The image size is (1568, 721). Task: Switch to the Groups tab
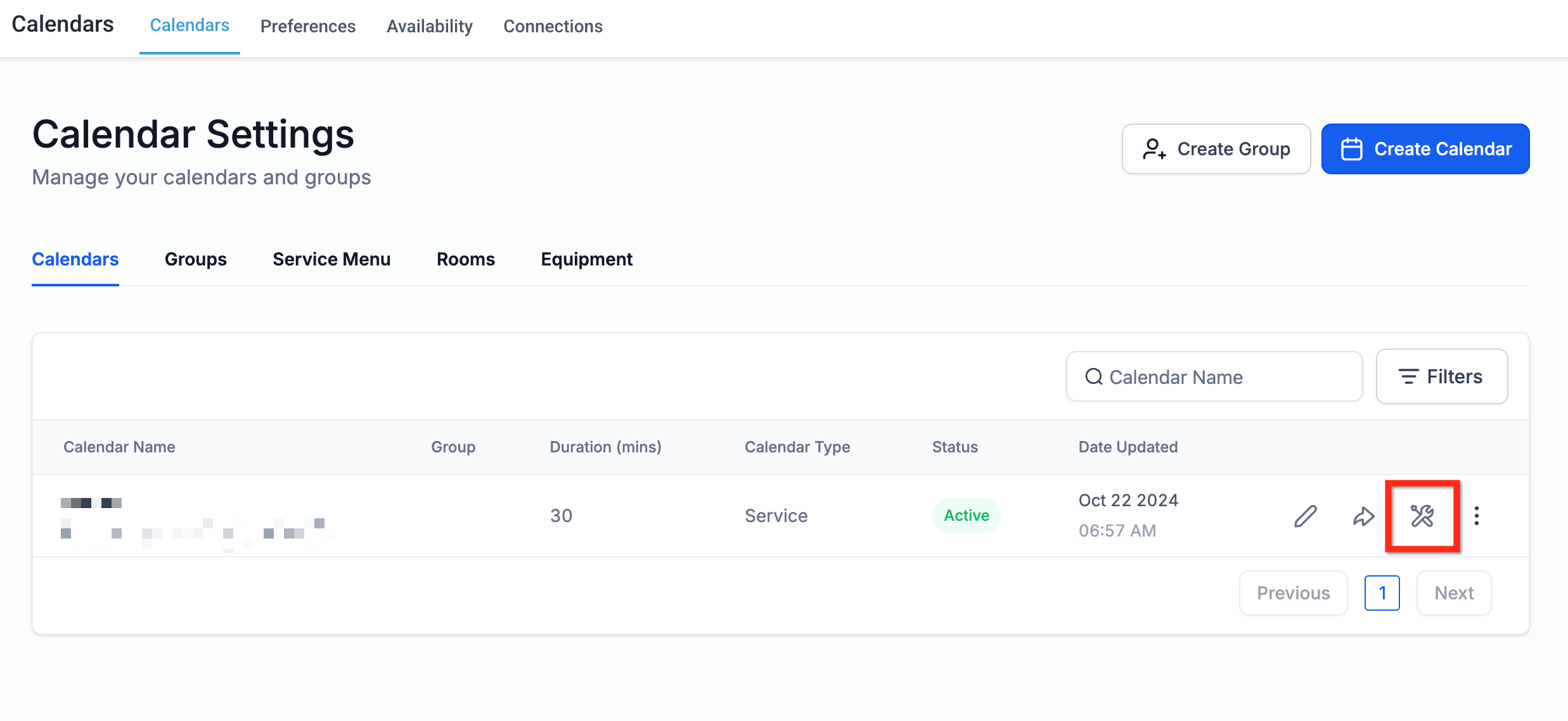195,259
